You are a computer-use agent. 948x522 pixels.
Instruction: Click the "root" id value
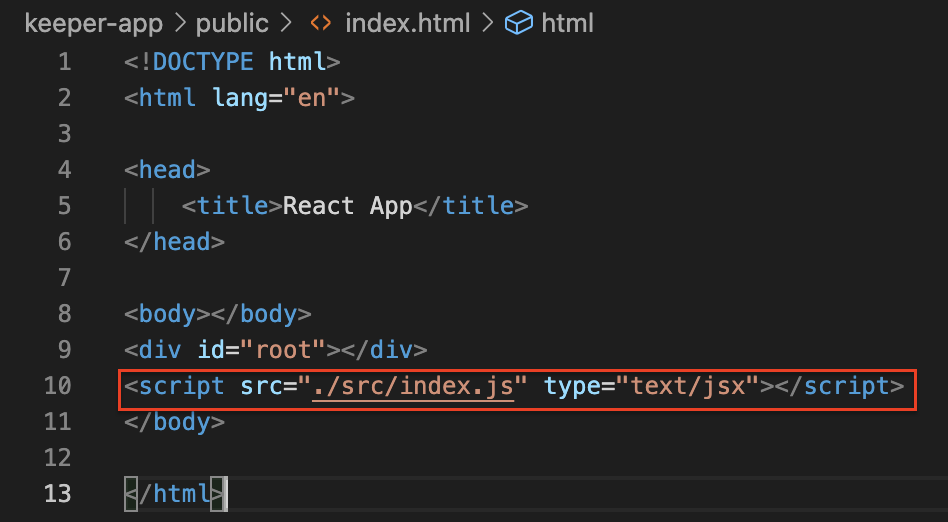(283, 350)
